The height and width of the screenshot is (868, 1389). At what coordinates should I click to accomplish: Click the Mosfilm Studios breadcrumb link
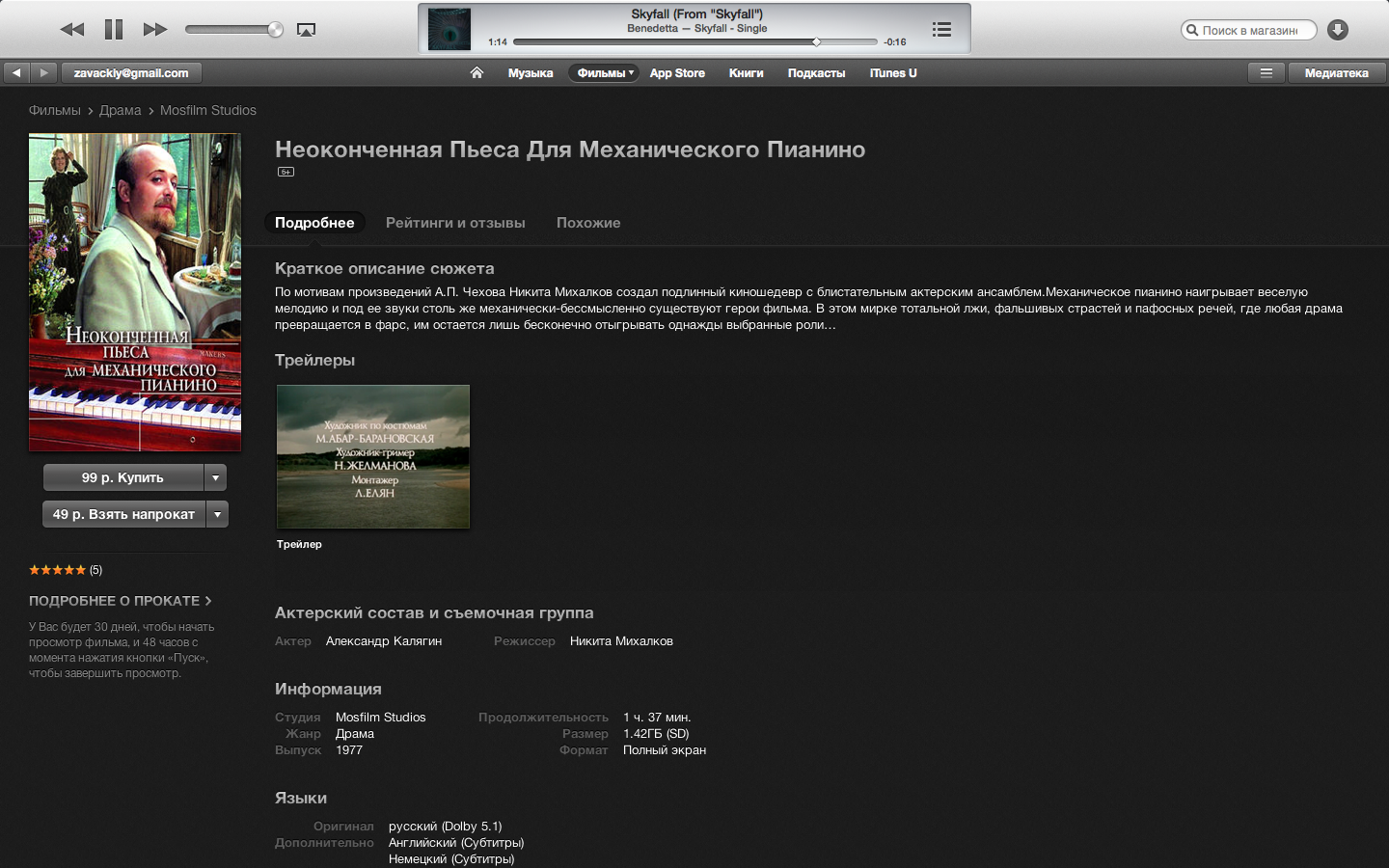[x=208, y=110]
